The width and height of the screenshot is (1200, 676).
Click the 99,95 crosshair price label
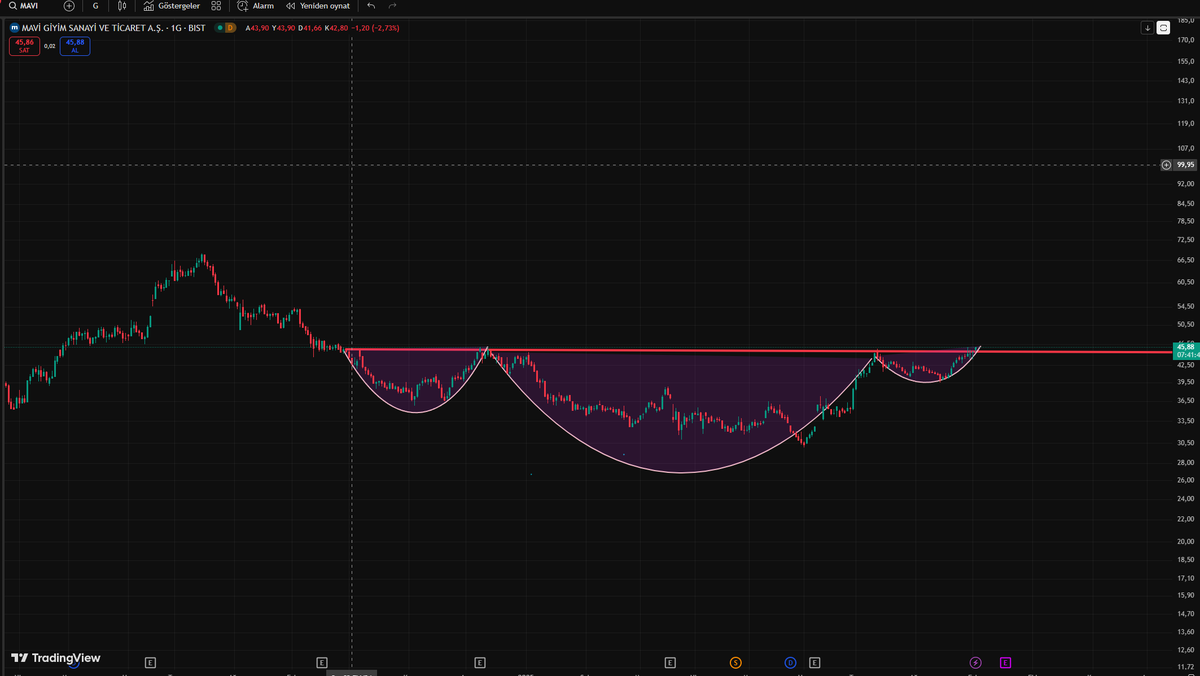pos(1186,165)
